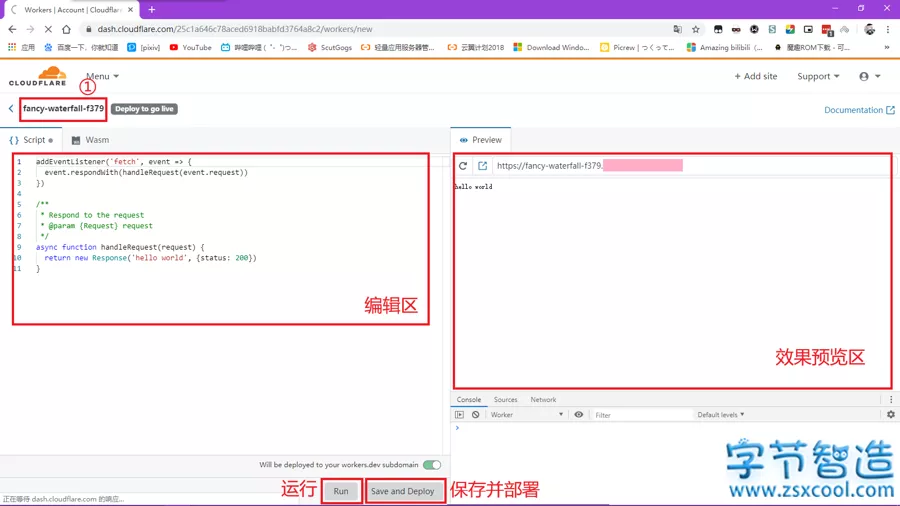Show more bookmarks overflow chevron
900x506 pixels.
887,47
